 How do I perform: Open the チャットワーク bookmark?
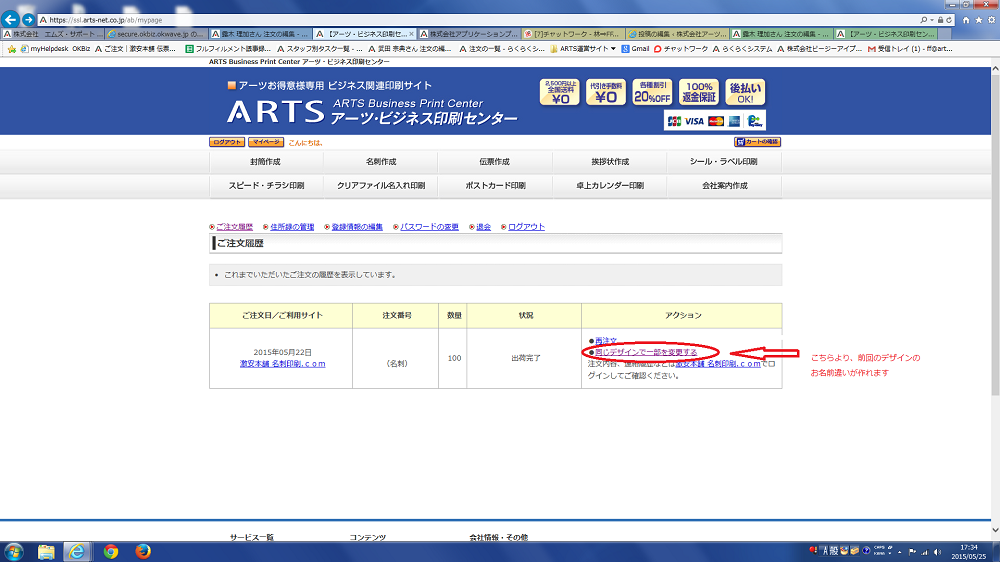[681, 48]
